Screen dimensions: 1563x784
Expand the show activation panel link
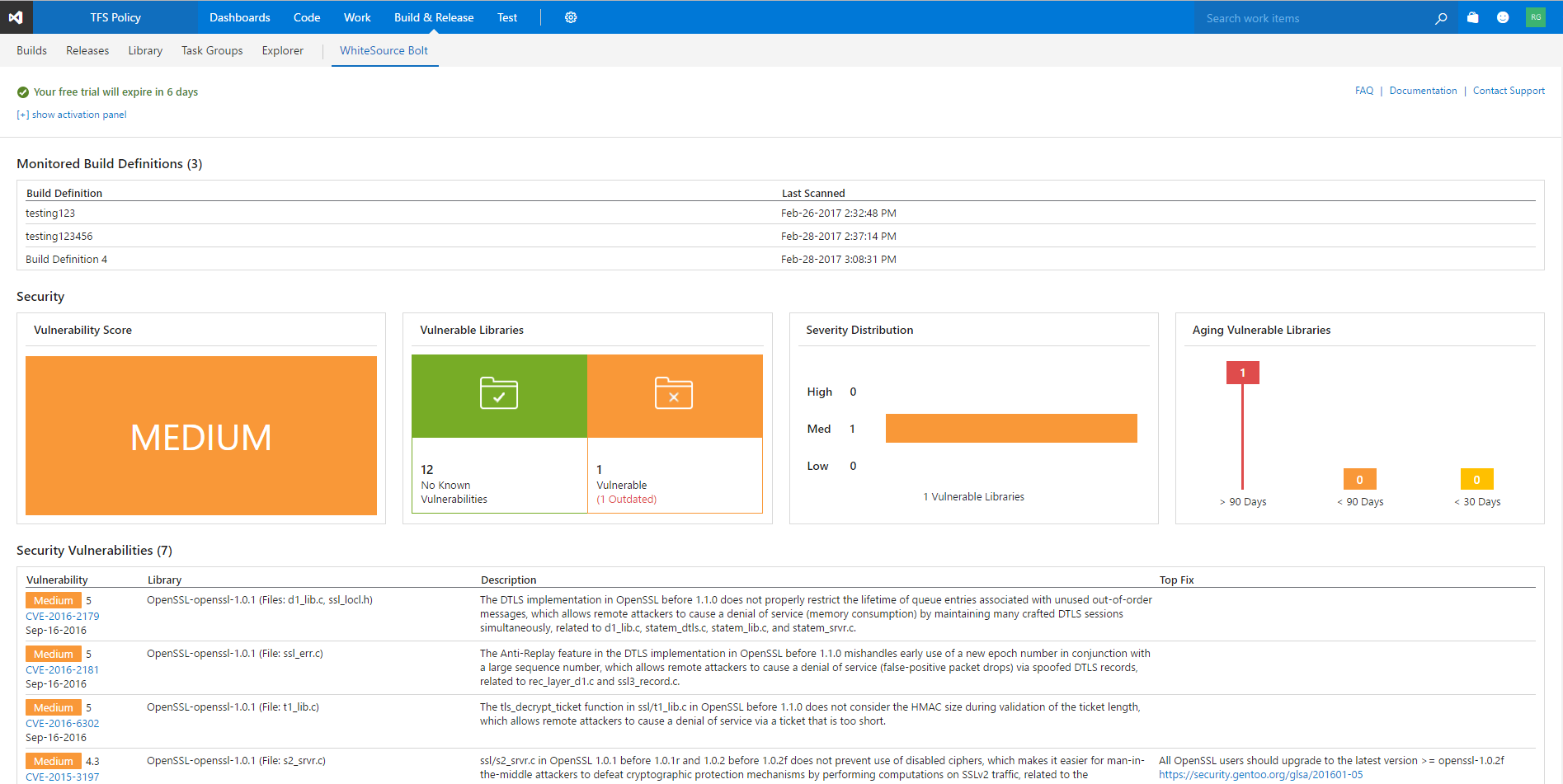pyautogui.click(x=72, y=115)
